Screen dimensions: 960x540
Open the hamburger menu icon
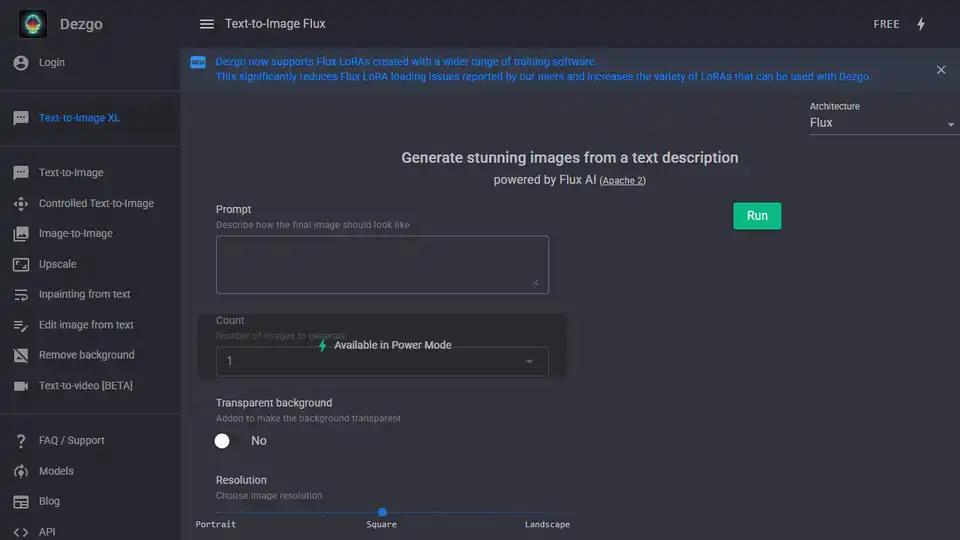[x=207, y=24]
